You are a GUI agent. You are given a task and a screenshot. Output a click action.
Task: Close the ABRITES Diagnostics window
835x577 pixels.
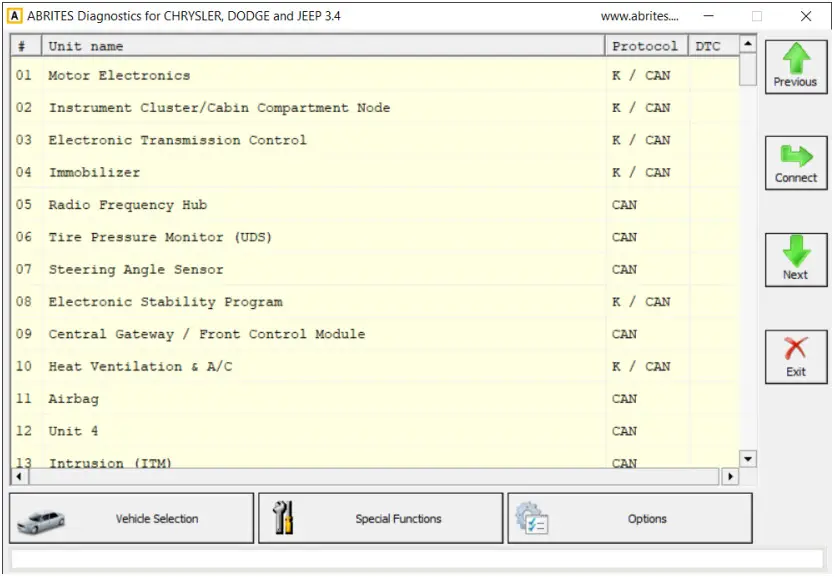806,16
